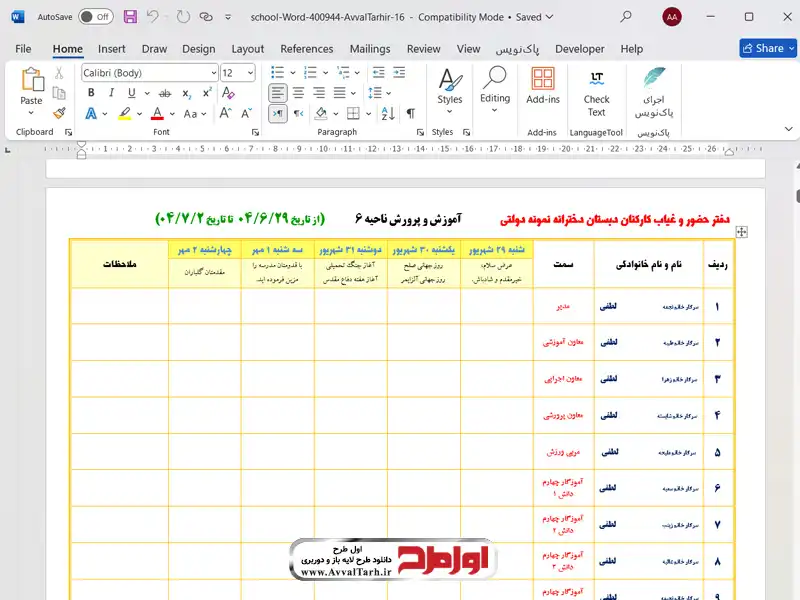
Task: Open the font size dropdown
Action: 250,72
